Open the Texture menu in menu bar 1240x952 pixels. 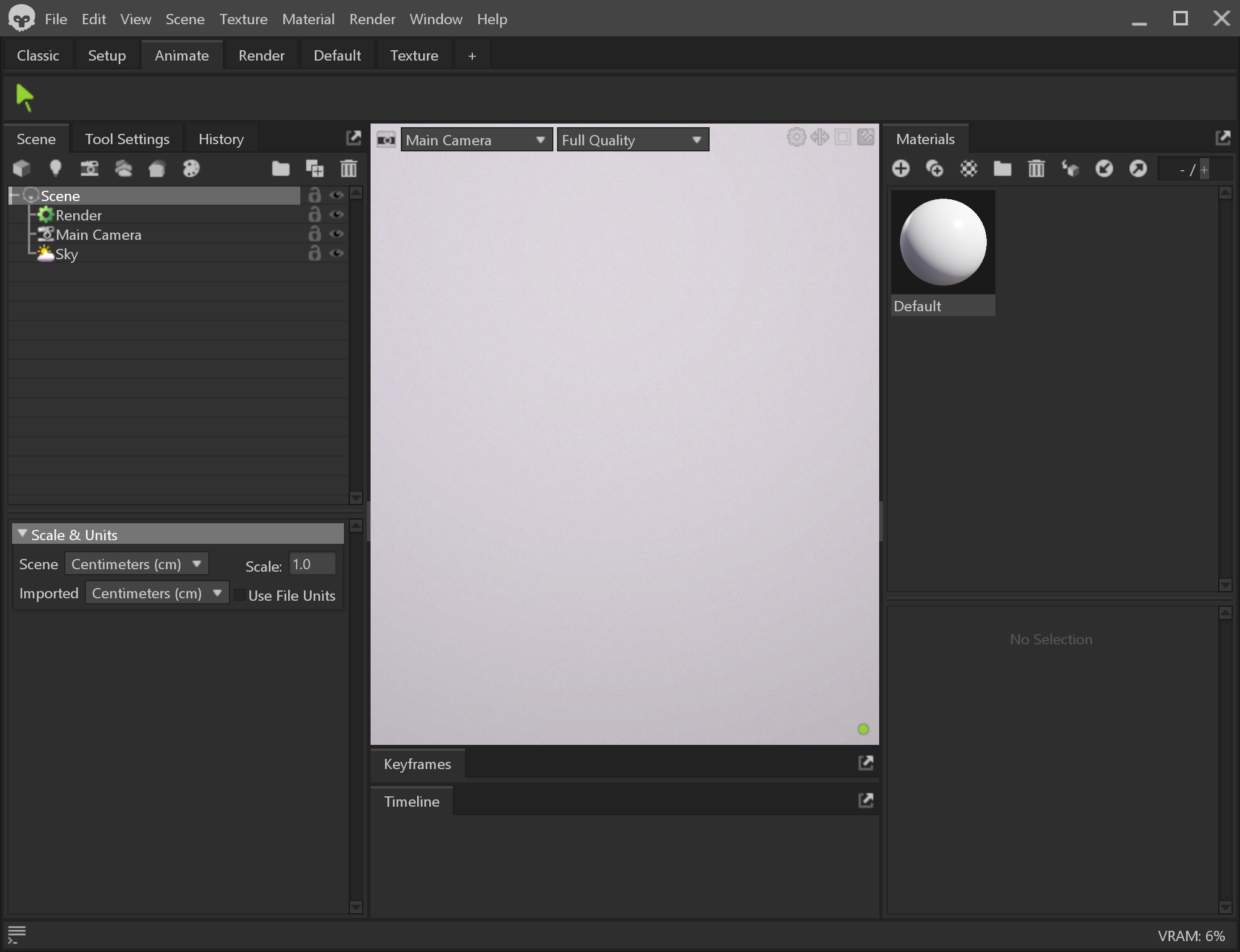[x=243, y=19]
